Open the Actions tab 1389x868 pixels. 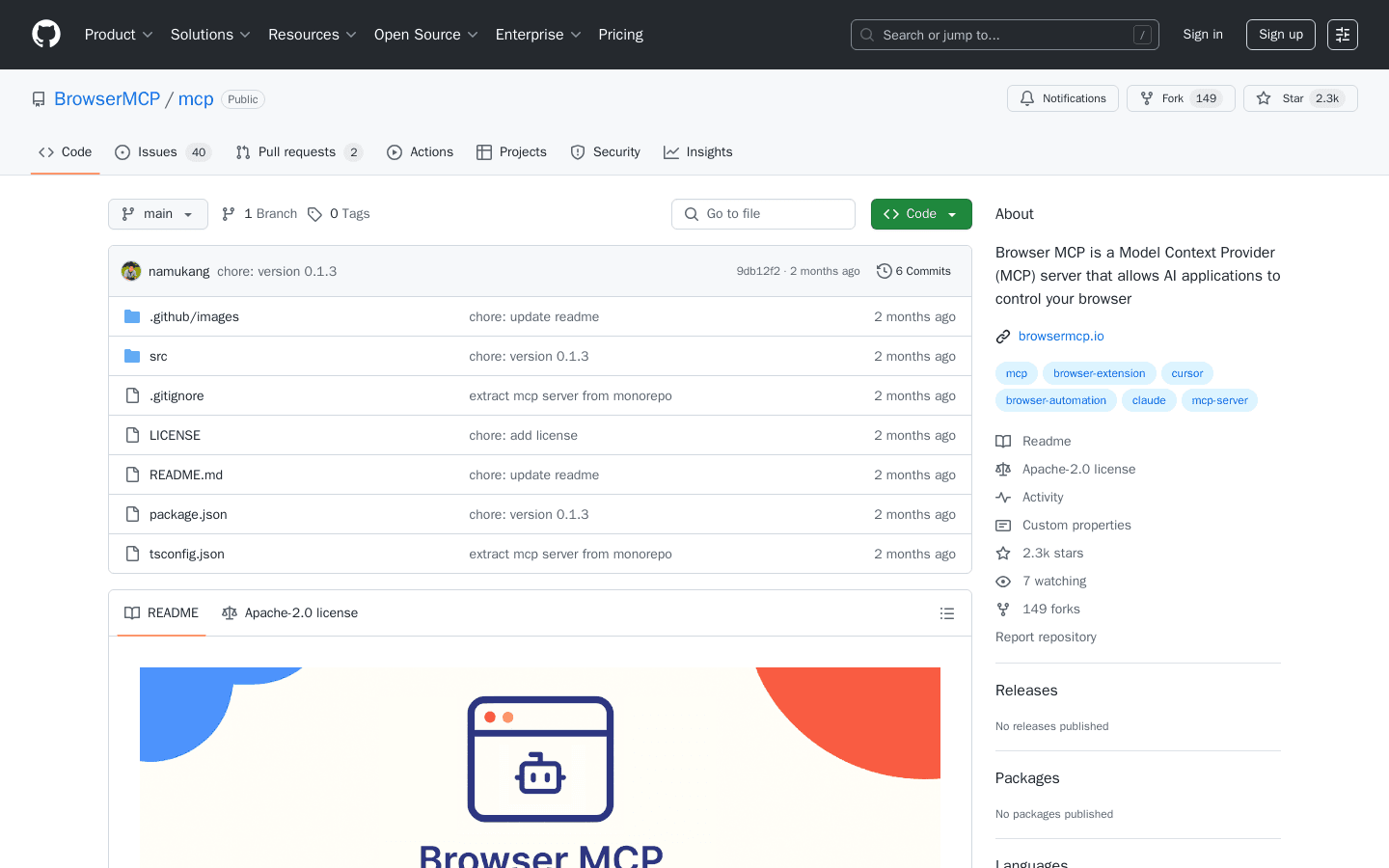coord(431,151)
